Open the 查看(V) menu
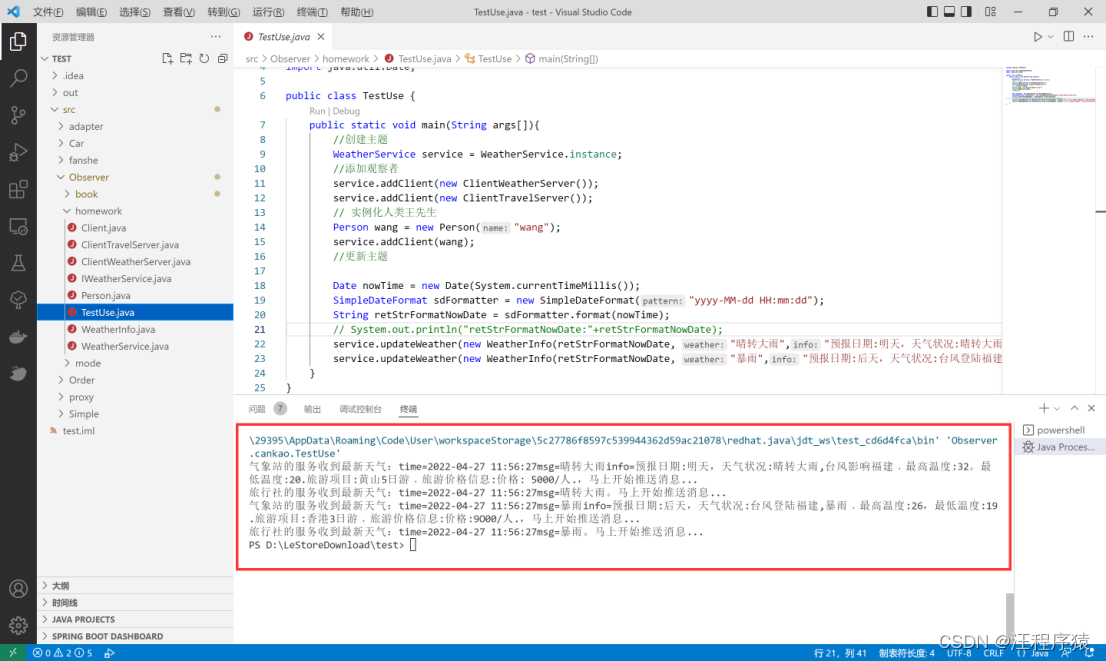The width and height of the screenshot is (1106, 661). click(x=178, y=12)
